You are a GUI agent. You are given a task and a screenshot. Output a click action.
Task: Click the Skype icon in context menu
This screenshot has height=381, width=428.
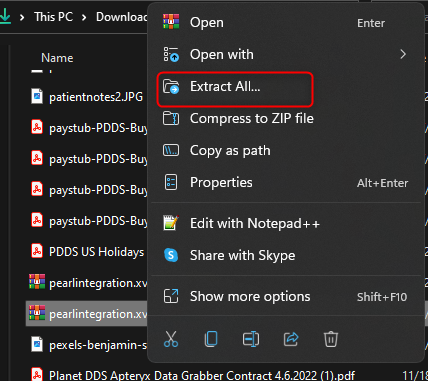(171, 255)
